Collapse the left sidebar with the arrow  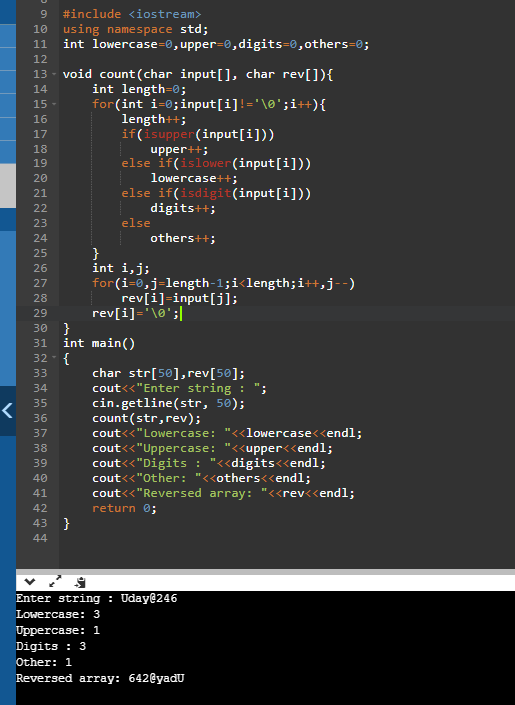(8, 411)
